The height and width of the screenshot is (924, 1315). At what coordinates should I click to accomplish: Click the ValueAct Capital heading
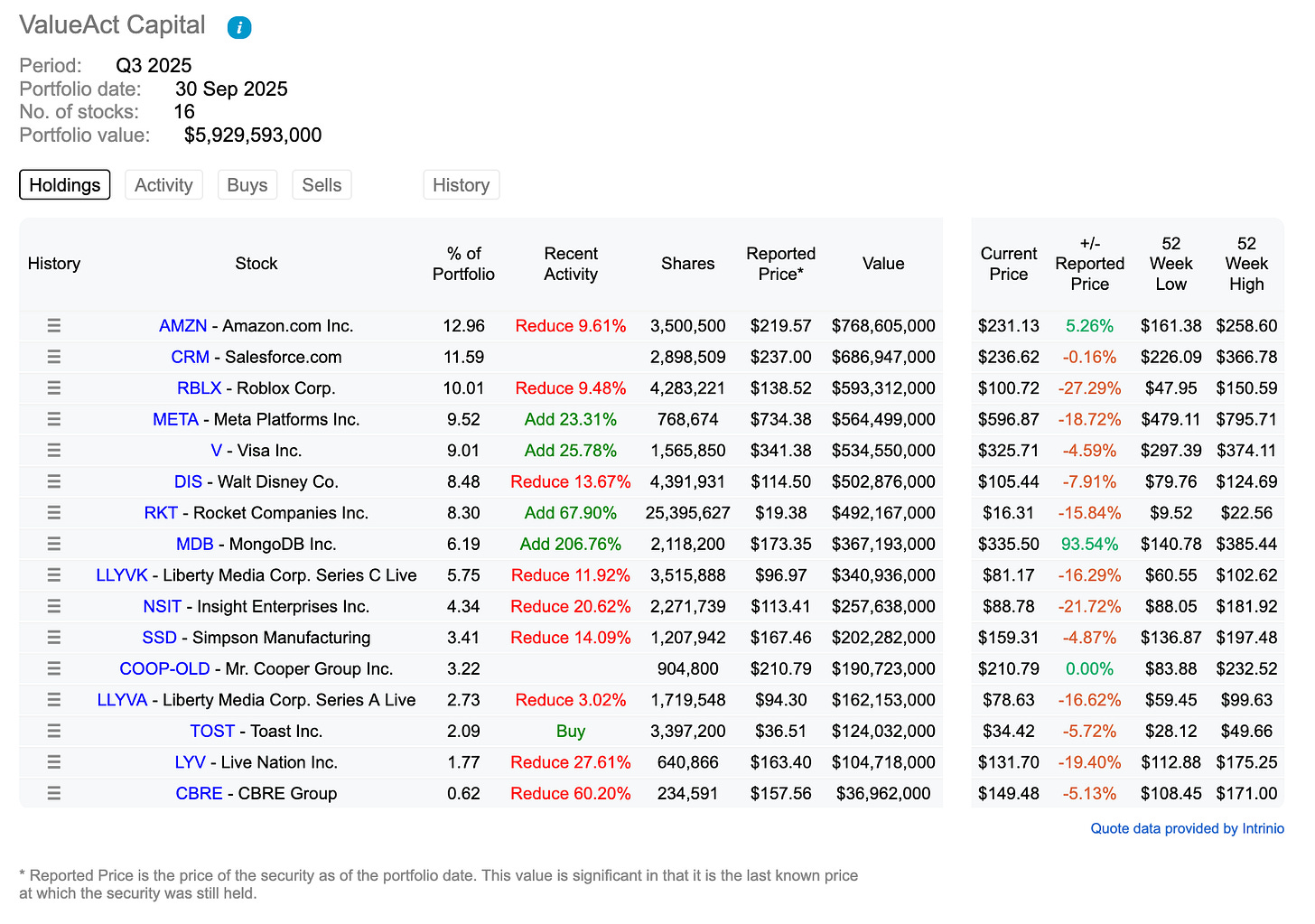pyautogui.click(x=113, y=25)
